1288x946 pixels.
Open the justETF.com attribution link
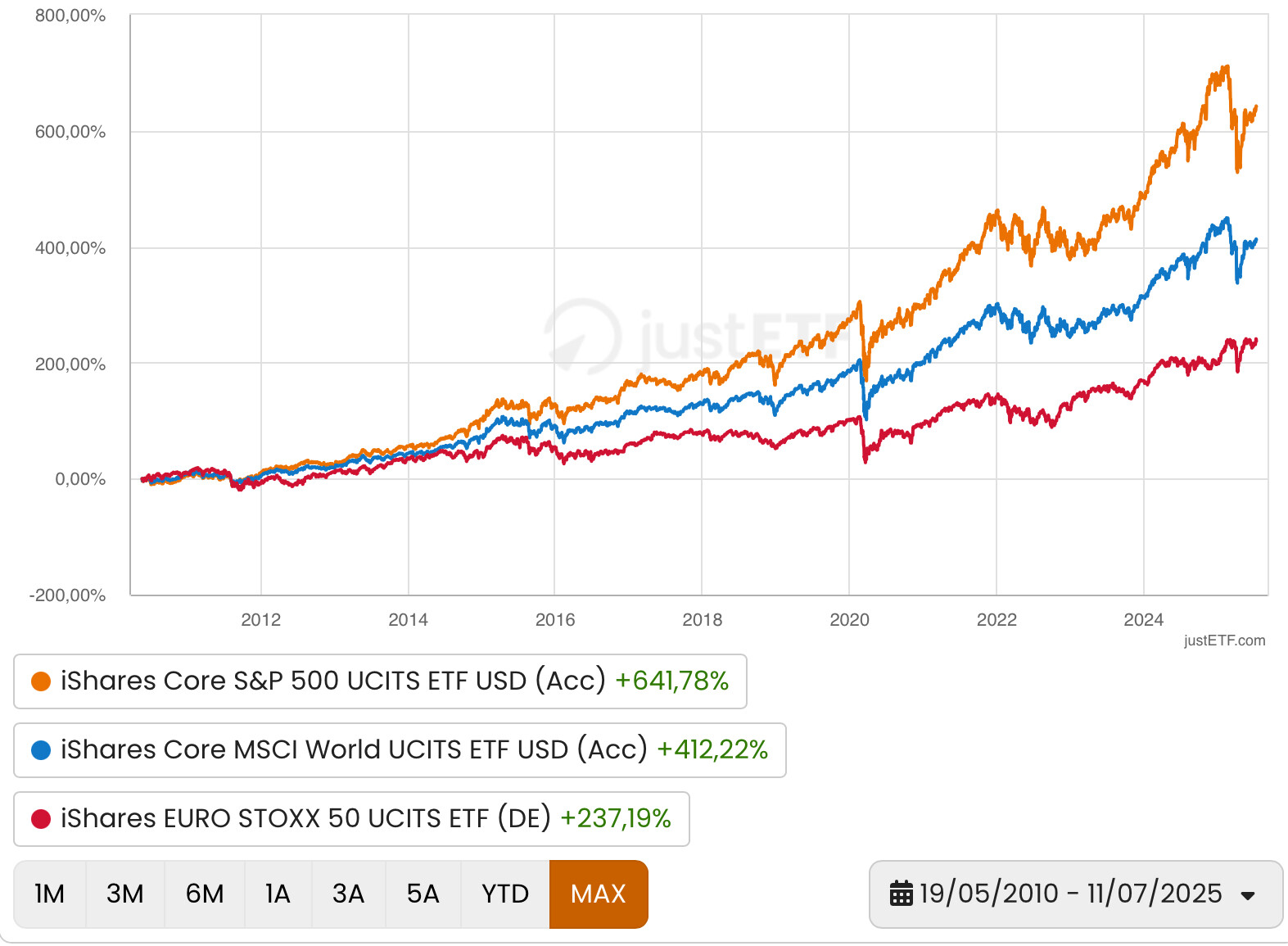pyautogui.click(x=1224, y=640)
